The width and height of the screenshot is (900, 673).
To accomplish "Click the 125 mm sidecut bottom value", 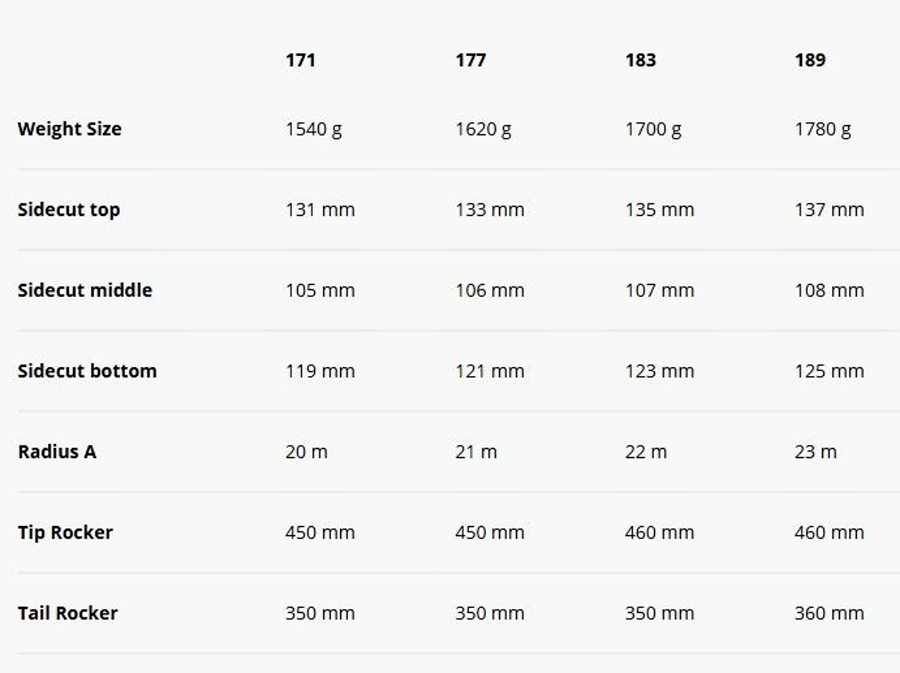I will tap(829, 371).
